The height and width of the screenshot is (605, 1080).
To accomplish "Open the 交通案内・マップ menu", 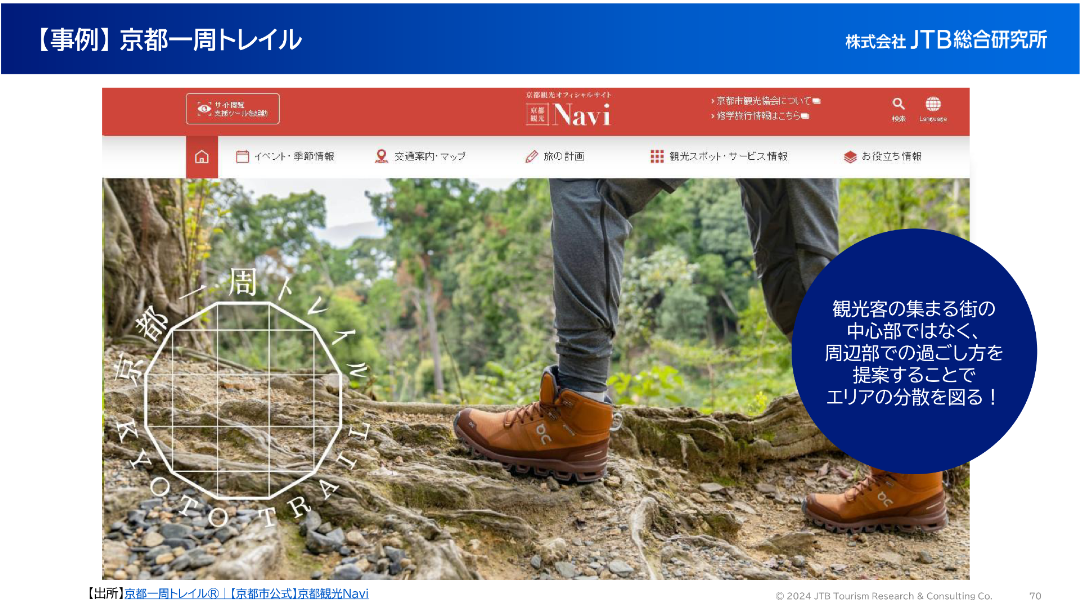I will coord(429,157).
